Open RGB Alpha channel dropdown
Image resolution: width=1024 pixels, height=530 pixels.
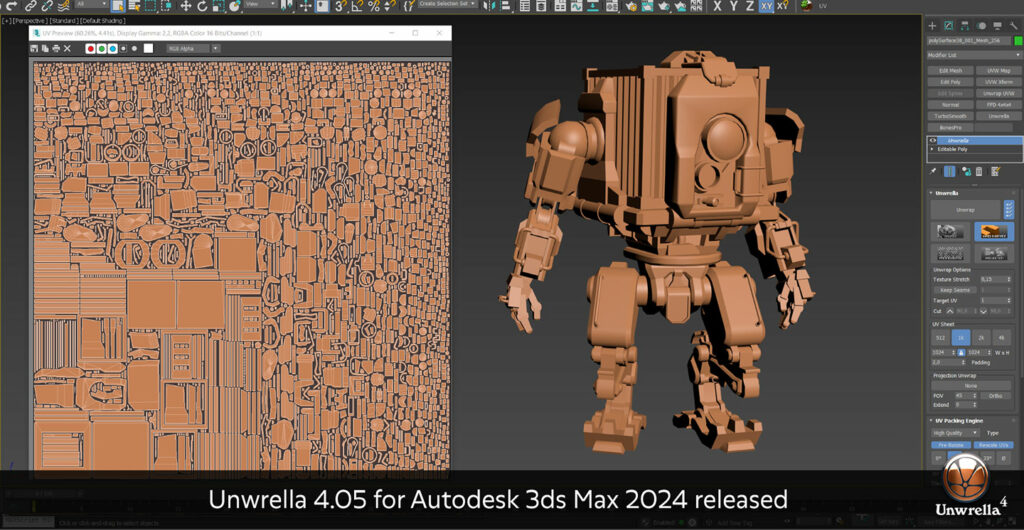tap(193, 48)
